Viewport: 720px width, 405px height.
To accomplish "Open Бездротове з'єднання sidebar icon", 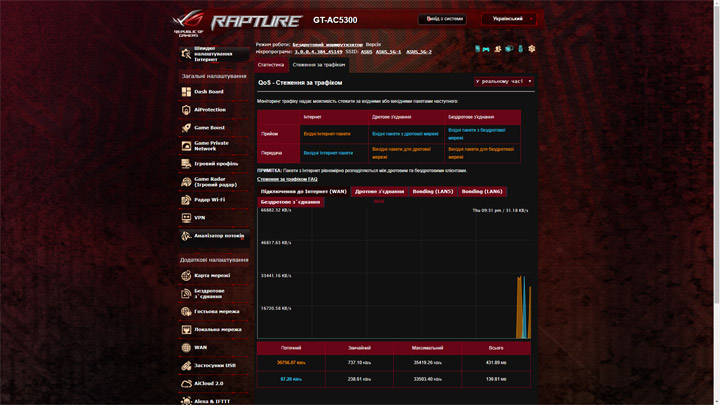I will (x=186, y=293).
